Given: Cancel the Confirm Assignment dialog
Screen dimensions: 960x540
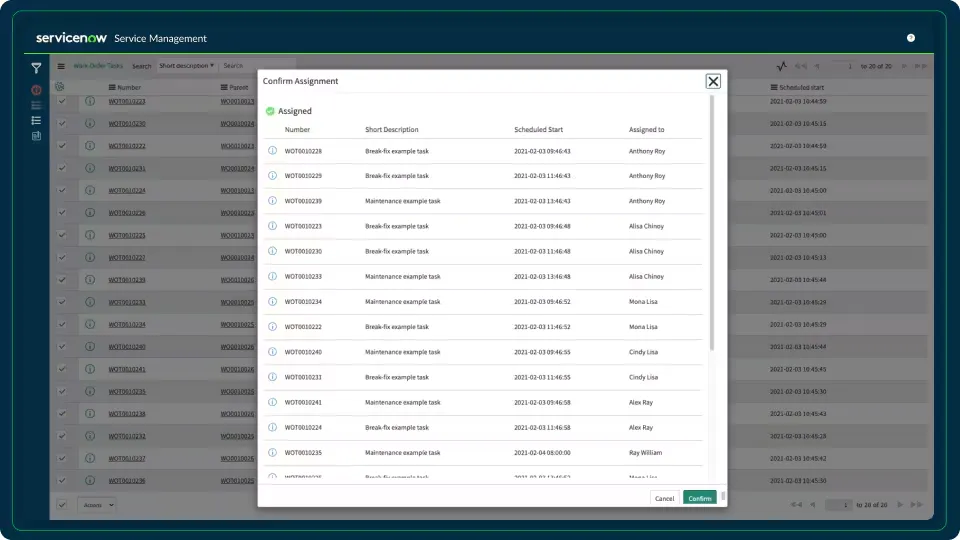Looking at the screenshot, I should pos(664,498).
